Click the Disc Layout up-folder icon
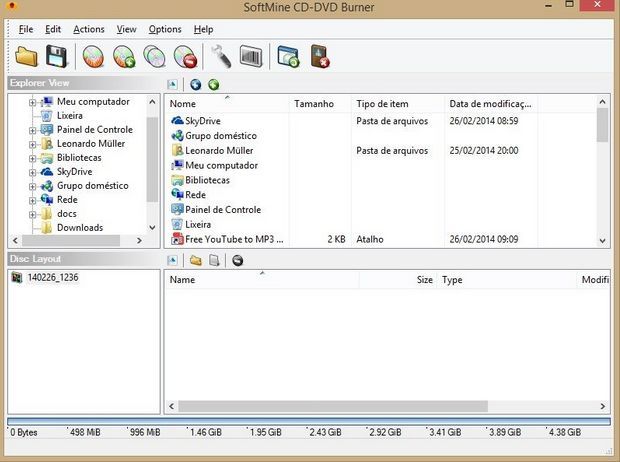This screenshot has height=462, width=620. 172,260
